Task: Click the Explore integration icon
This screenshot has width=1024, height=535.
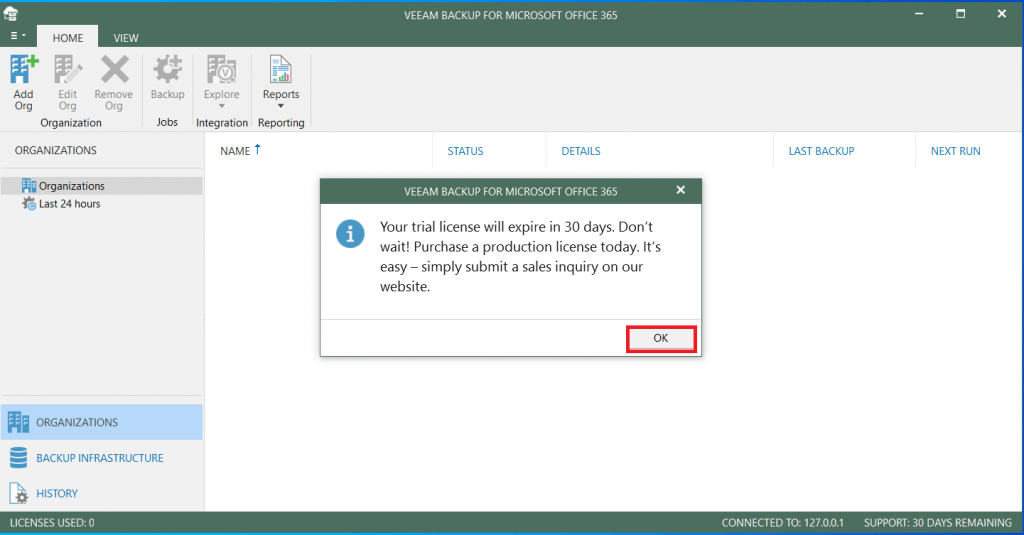Action: 221,70
